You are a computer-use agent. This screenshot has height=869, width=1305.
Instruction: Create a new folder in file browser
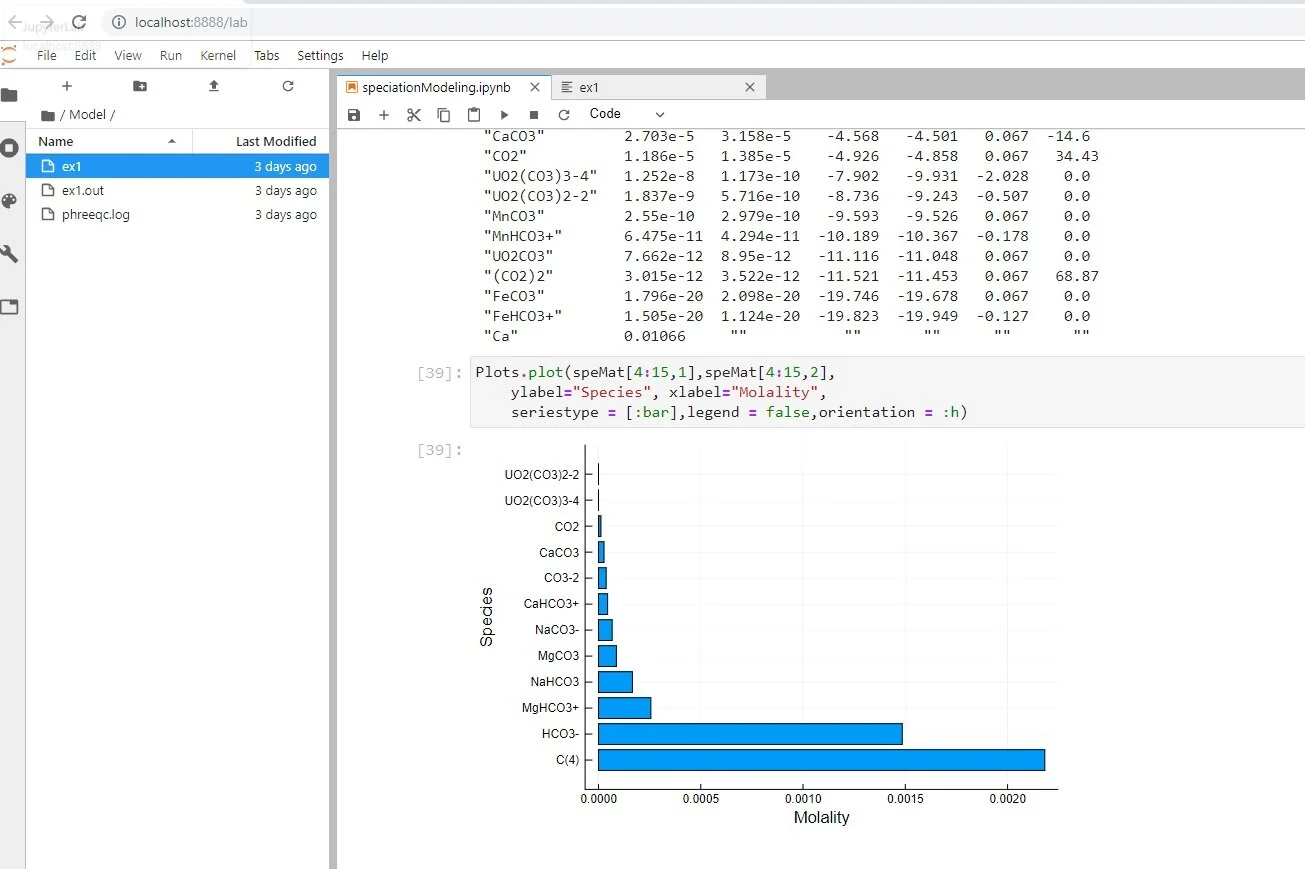[x=139, y=87]
